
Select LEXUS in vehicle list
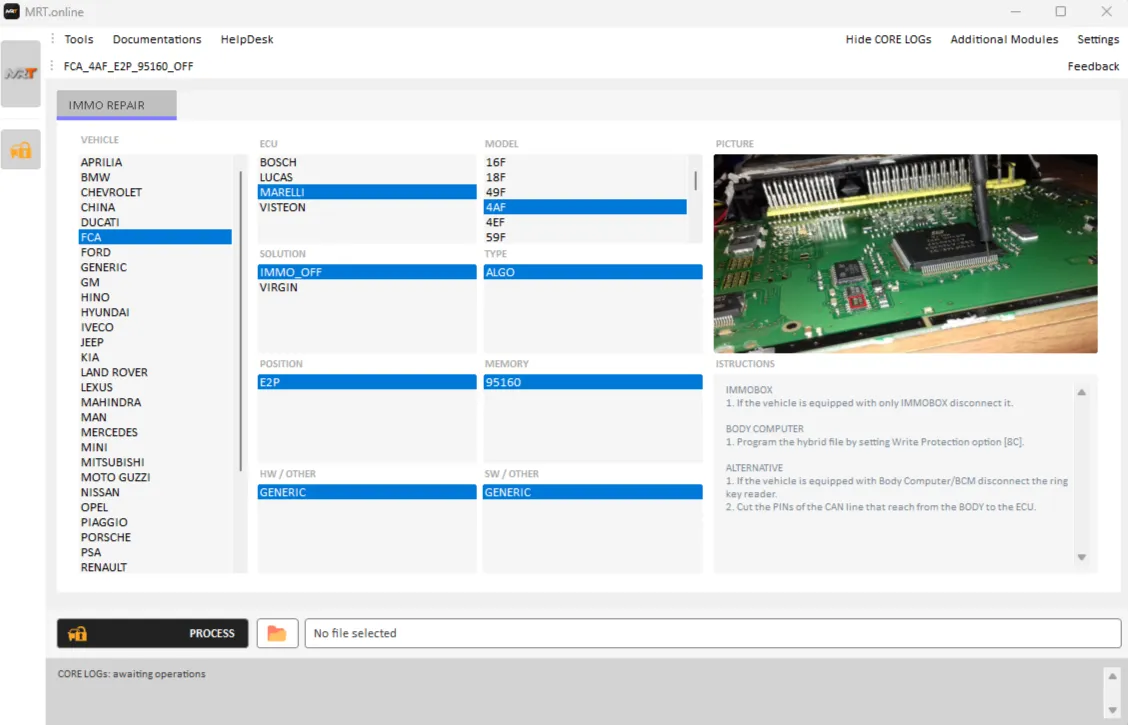pos(155,388)
